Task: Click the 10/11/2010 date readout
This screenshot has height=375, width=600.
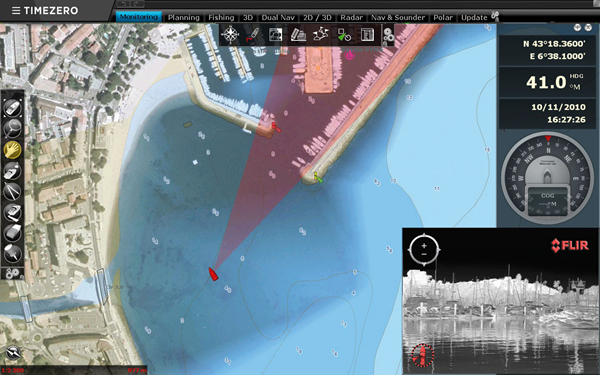Action: pos(558,107)
